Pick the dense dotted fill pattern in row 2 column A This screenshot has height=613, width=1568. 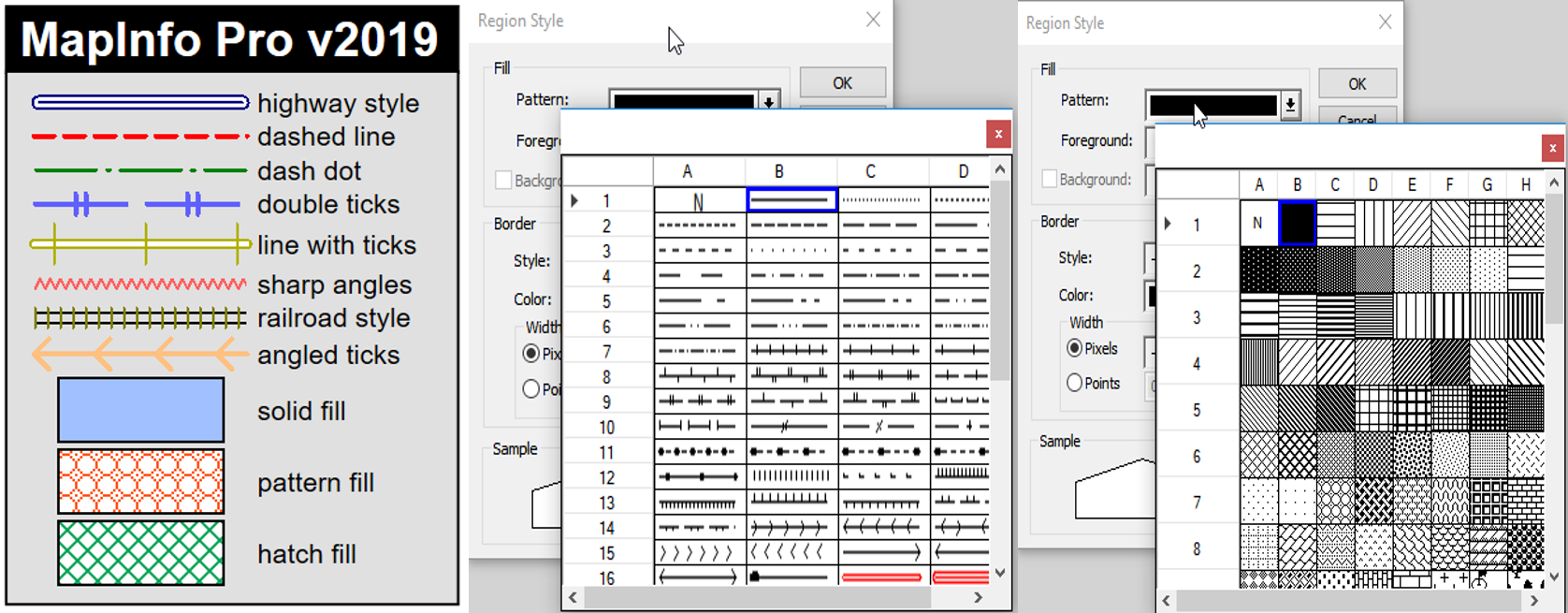[x=1258, y=270]
